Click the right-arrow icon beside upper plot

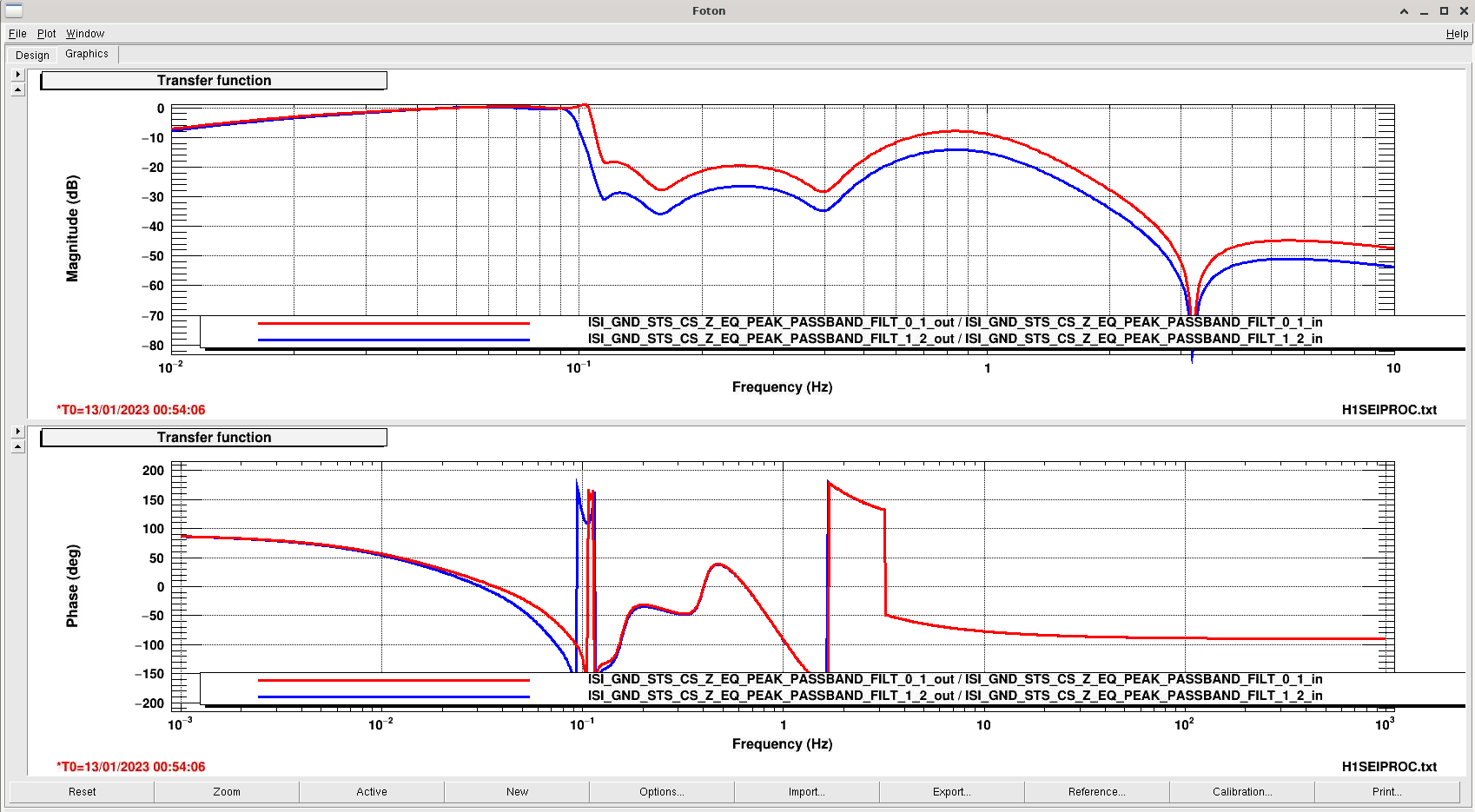coord(17,75)
